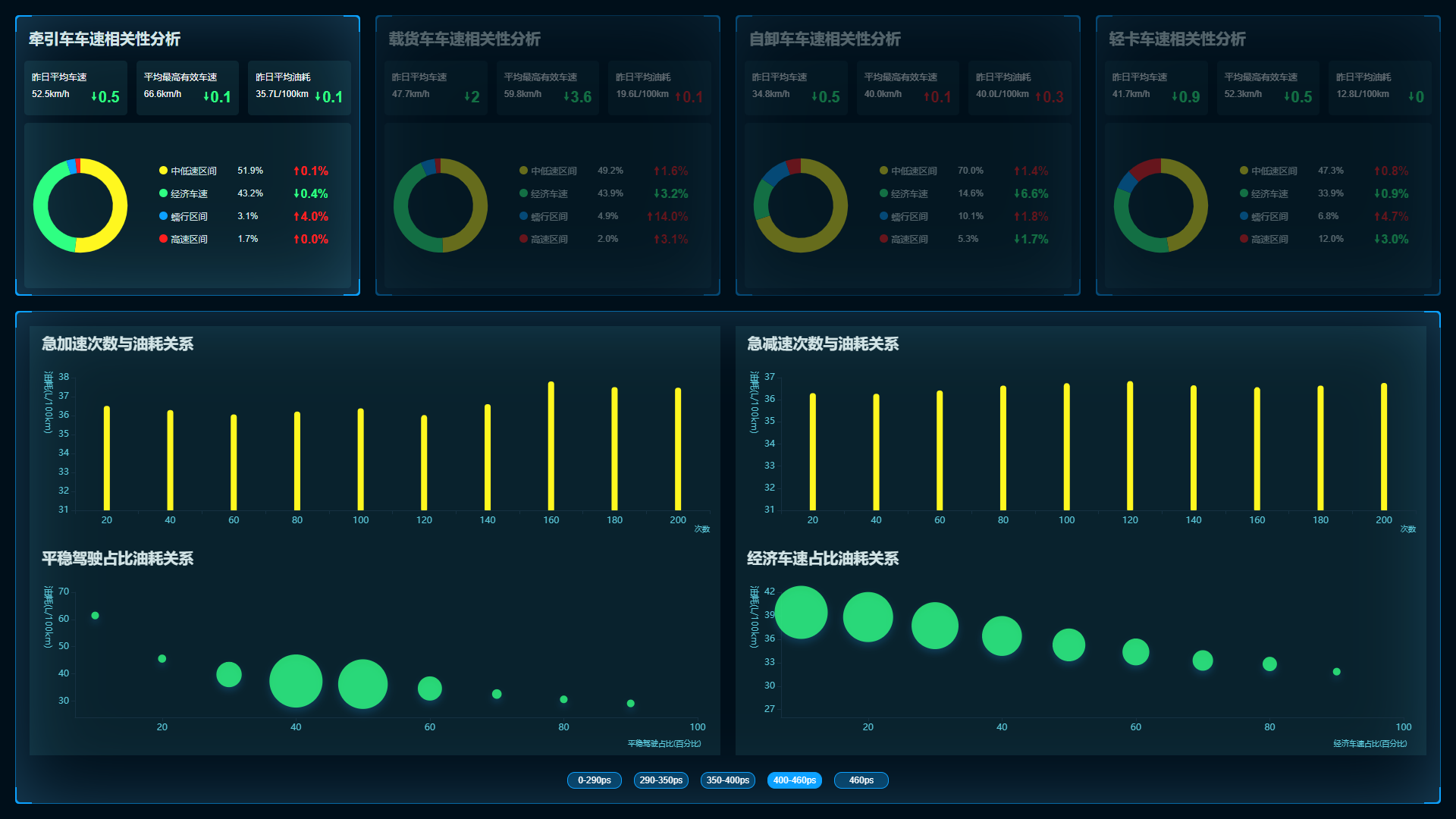Toggle green 经济车速 legend dot in 牵引车 panel
1456x819 pixels.
[163, 193]
